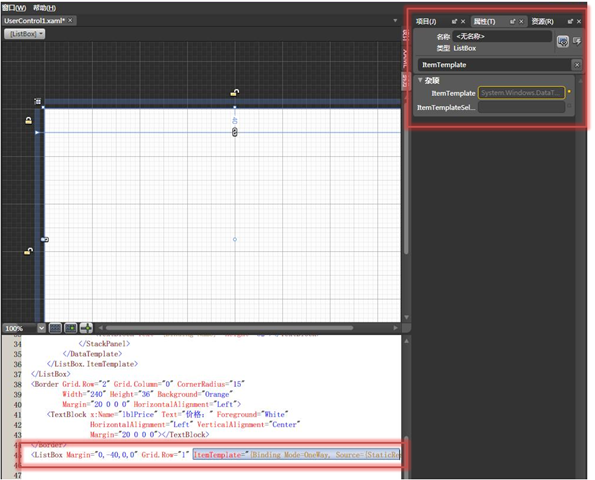595x480 pixels.
Task: Click the artboard horizontal scrollbar thumb
Action: [229, 328]
